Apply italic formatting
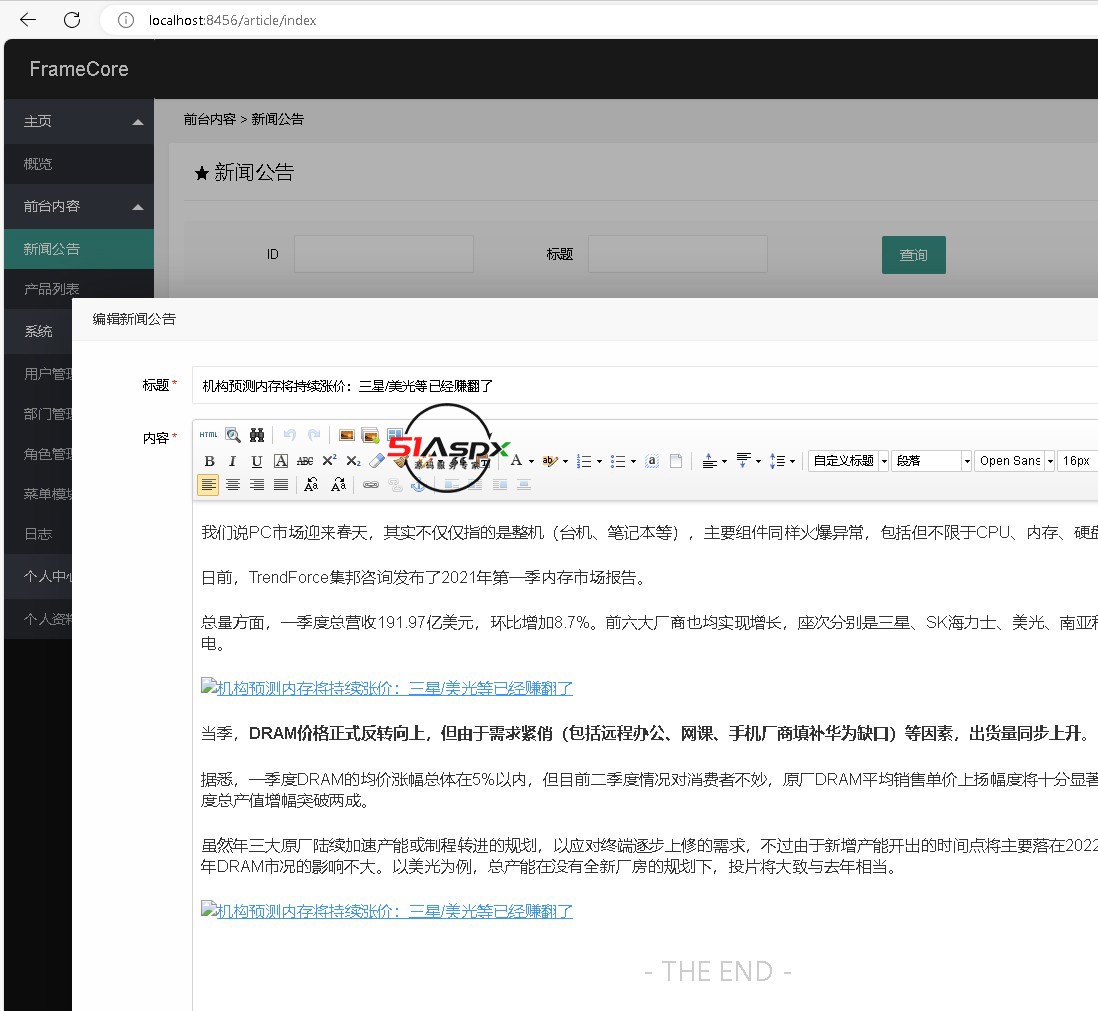The width and height of the screenshot is (1098, 1011). tap(232, 461)
